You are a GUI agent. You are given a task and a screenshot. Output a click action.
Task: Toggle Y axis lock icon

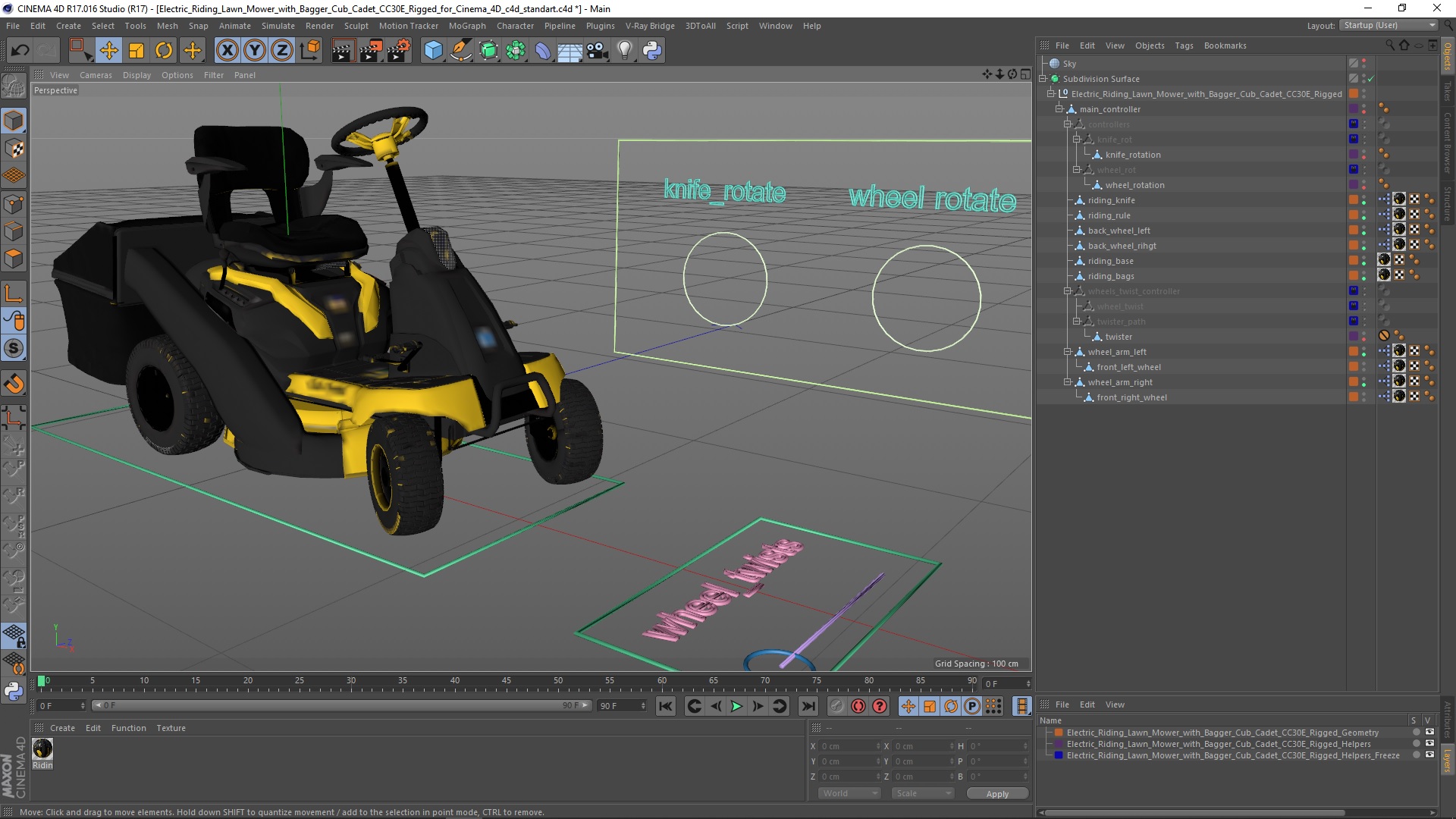pyautogui.click(x=255, y=51)
